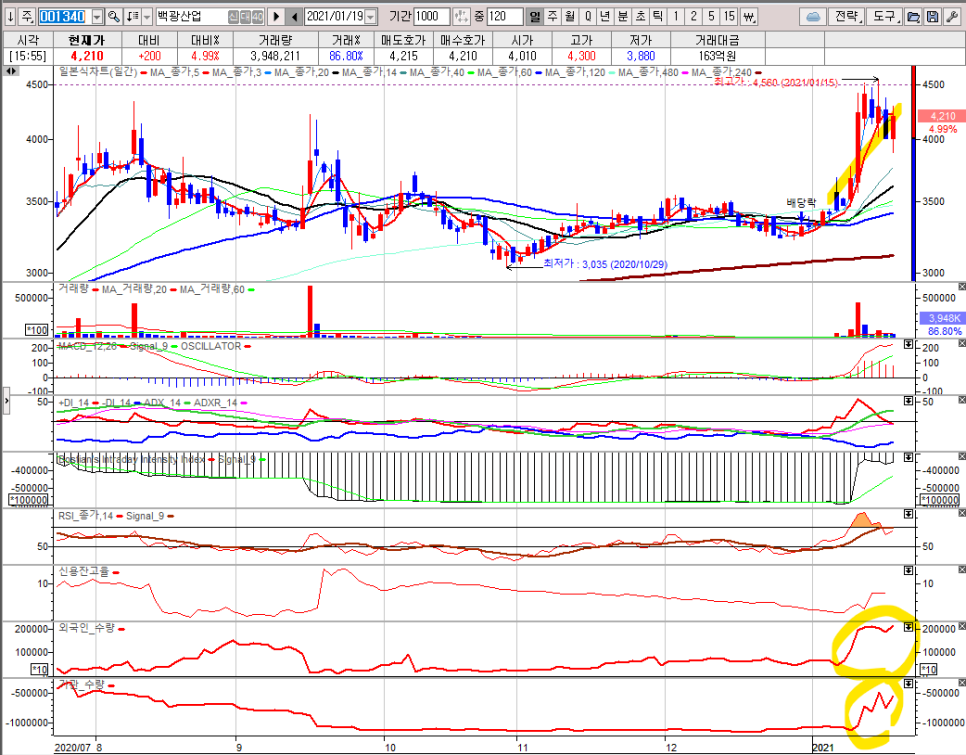Viewport: 966px width, 755px height.
Task: Click the 현재가 column header
Action: 86,40
